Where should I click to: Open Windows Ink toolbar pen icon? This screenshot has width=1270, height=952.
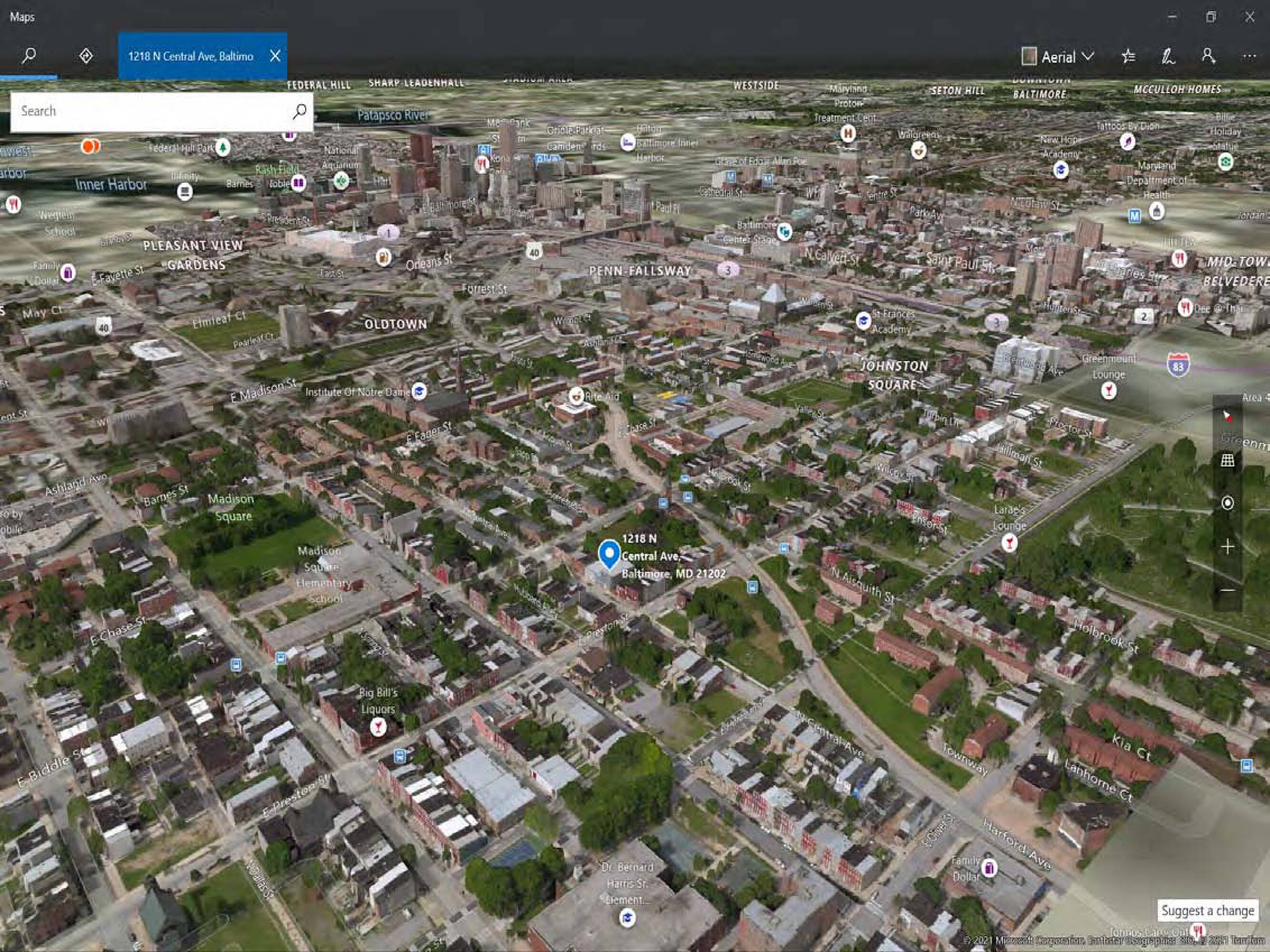pos(1168,56)
